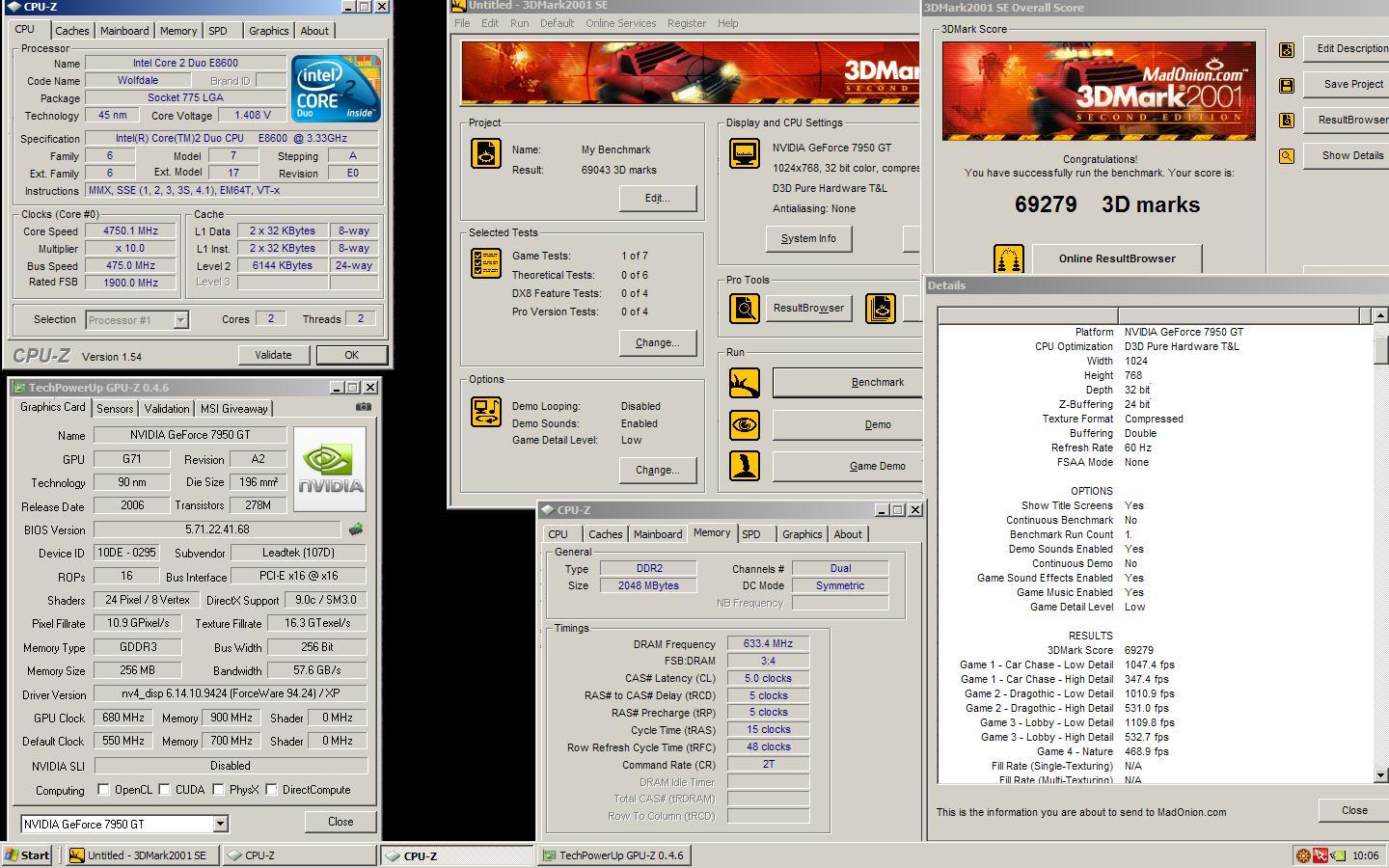Click the Game Demo button

pyautogui.click(x=848, y=466)
